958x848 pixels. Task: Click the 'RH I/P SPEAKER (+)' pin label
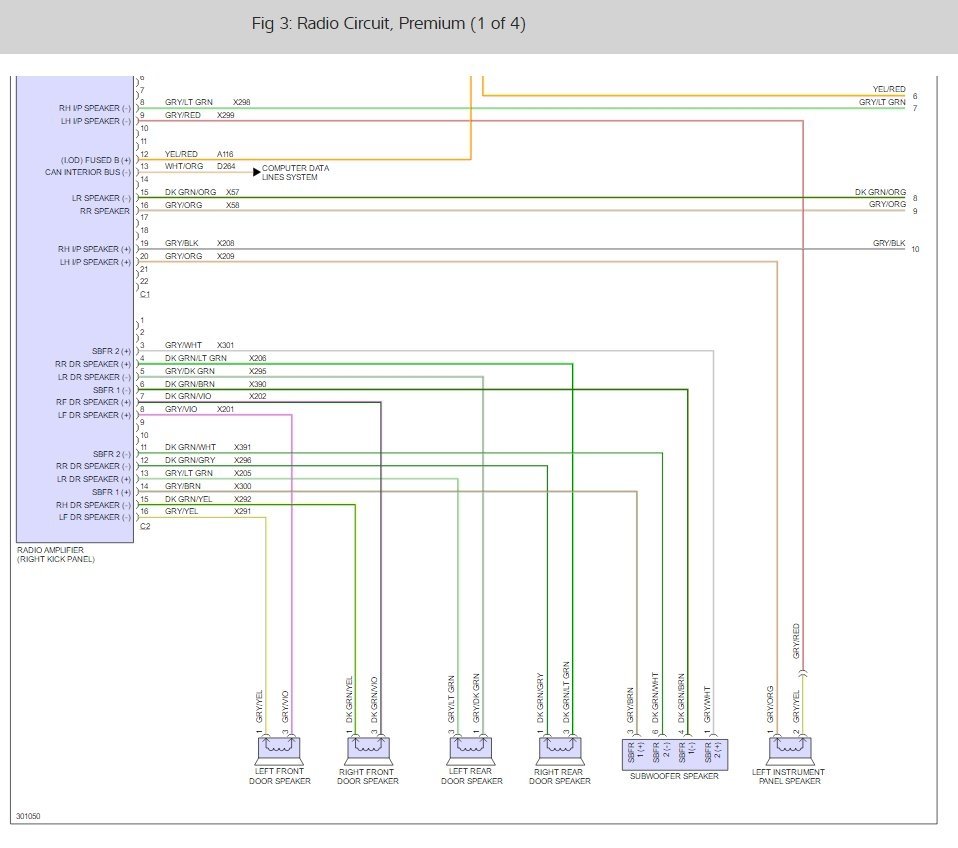[94, 249]
